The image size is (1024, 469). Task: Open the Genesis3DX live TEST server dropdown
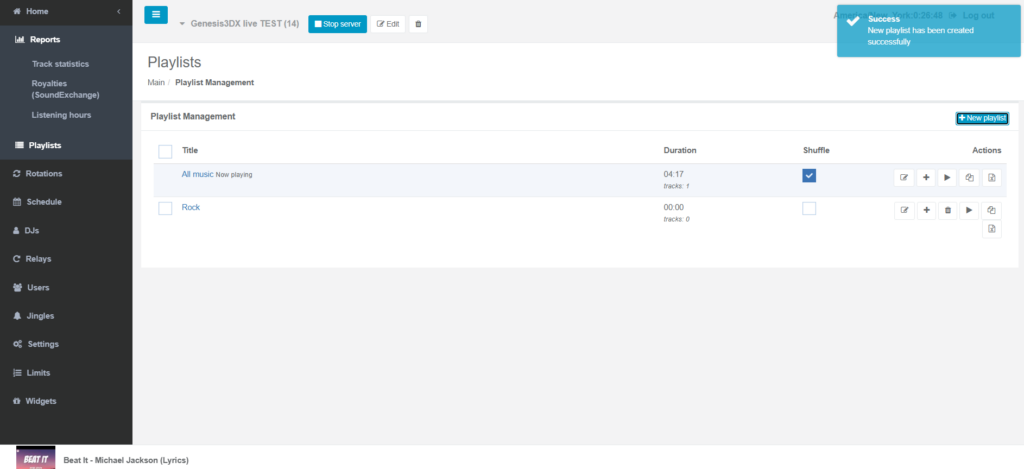[x=183, y=23]
